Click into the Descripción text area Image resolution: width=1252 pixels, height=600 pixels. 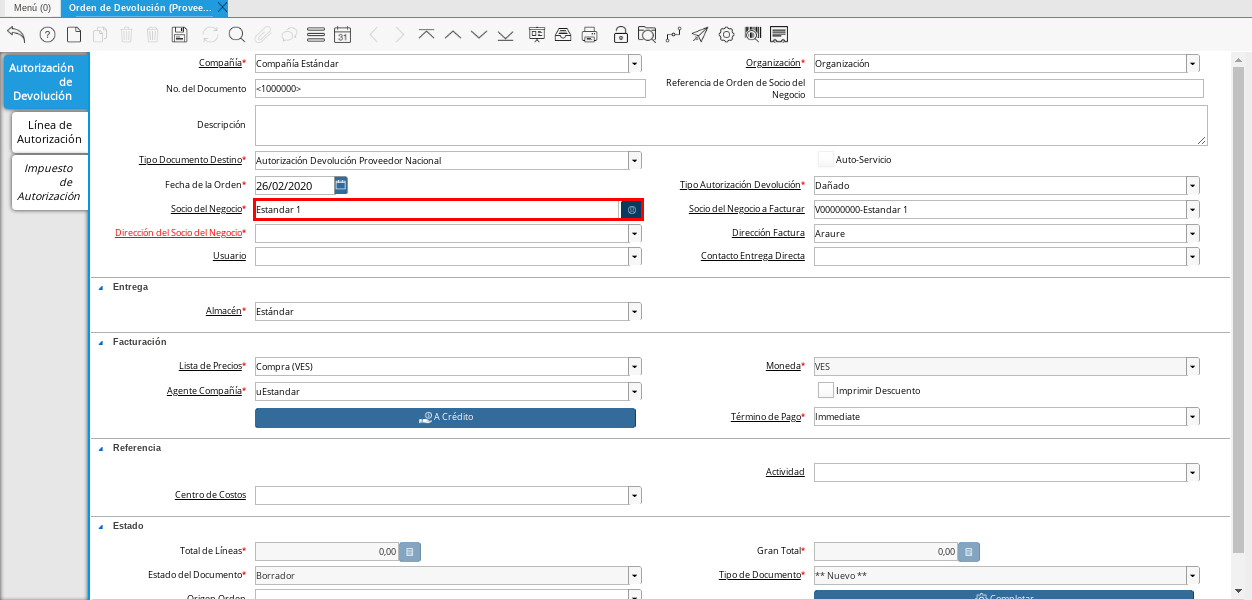point(730,125)
